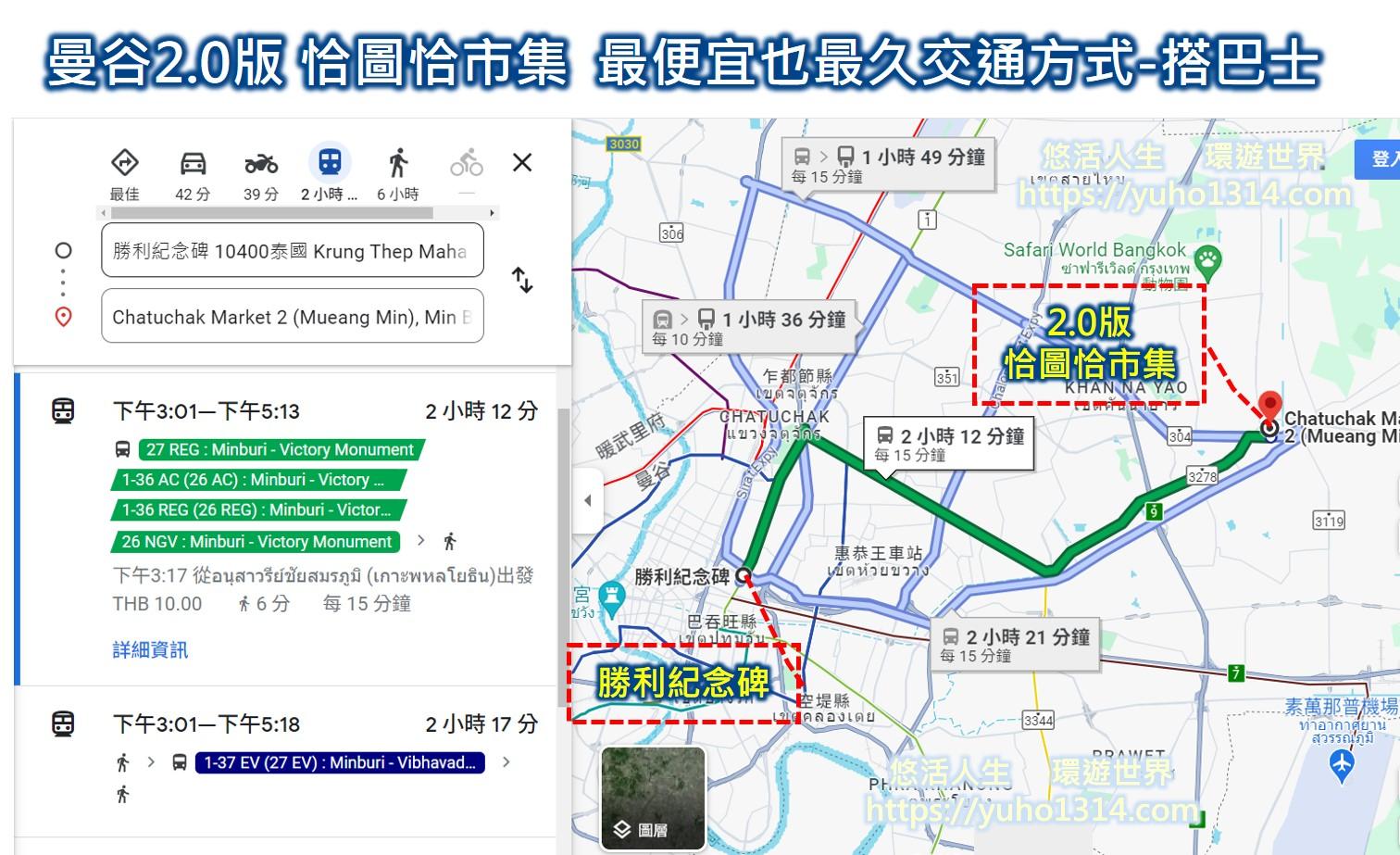Click transit icon of the 2 小時 17 分 route
1400x855 pixels.
coord(63,723)
